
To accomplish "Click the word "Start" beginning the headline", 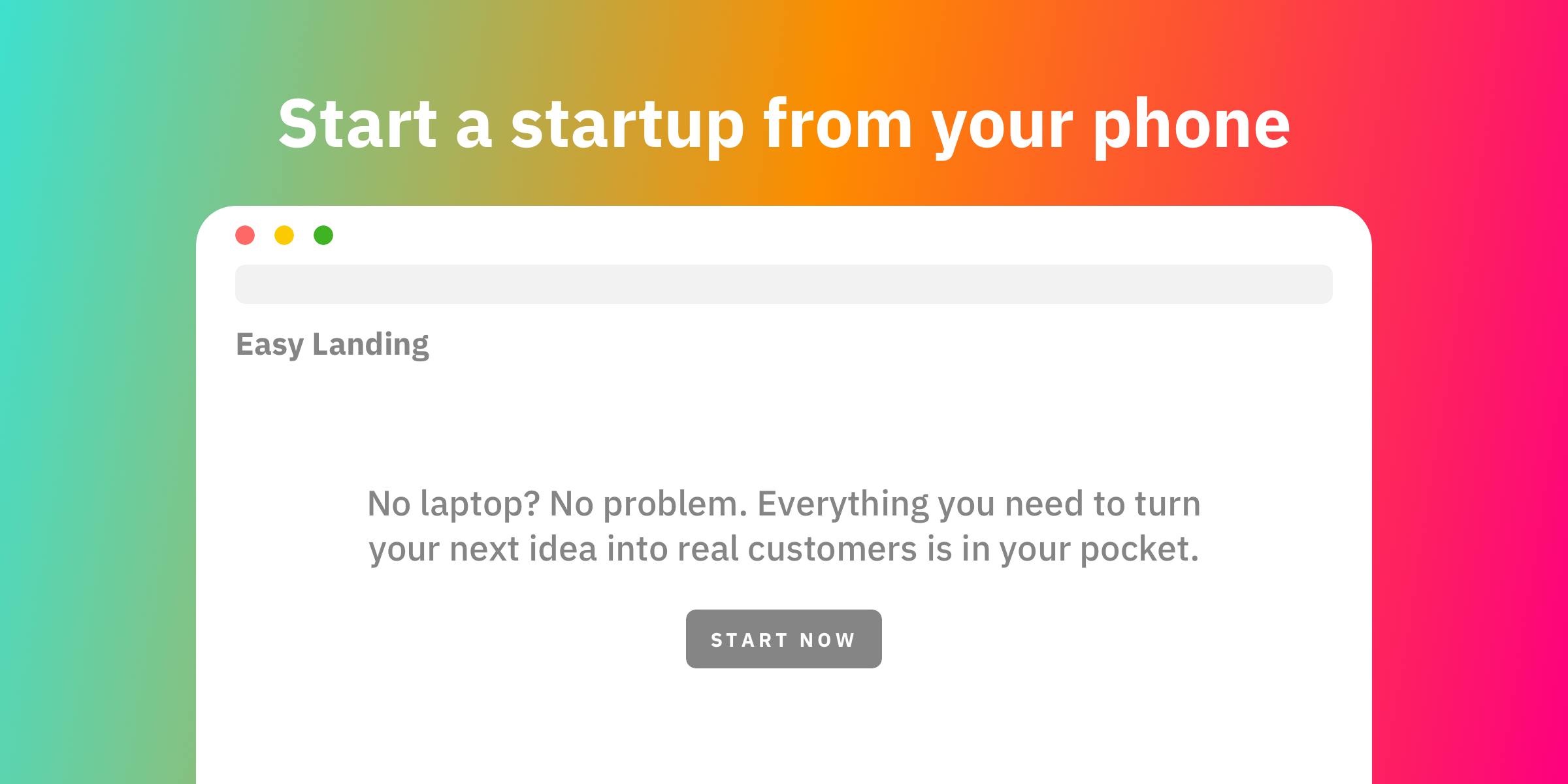I will pyautogui.click(x=357, y=124).
